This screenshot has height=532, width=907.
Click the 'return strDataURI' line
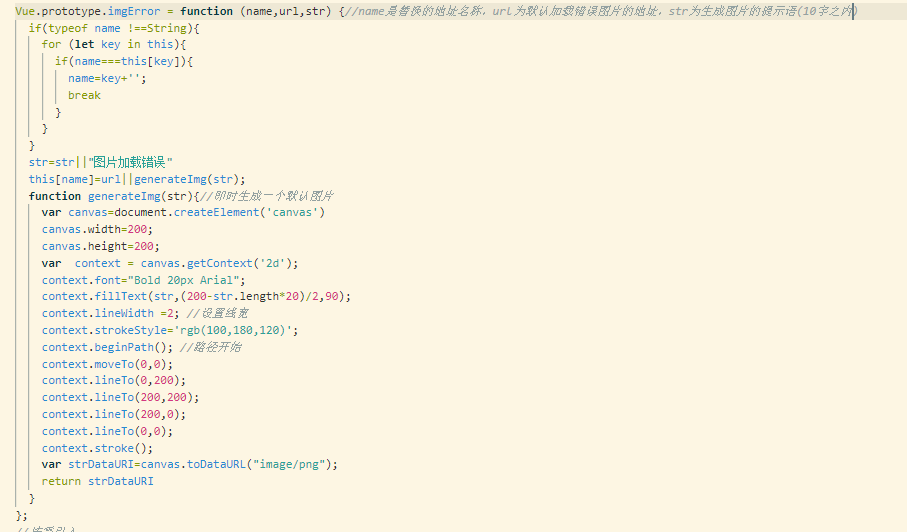97,481
